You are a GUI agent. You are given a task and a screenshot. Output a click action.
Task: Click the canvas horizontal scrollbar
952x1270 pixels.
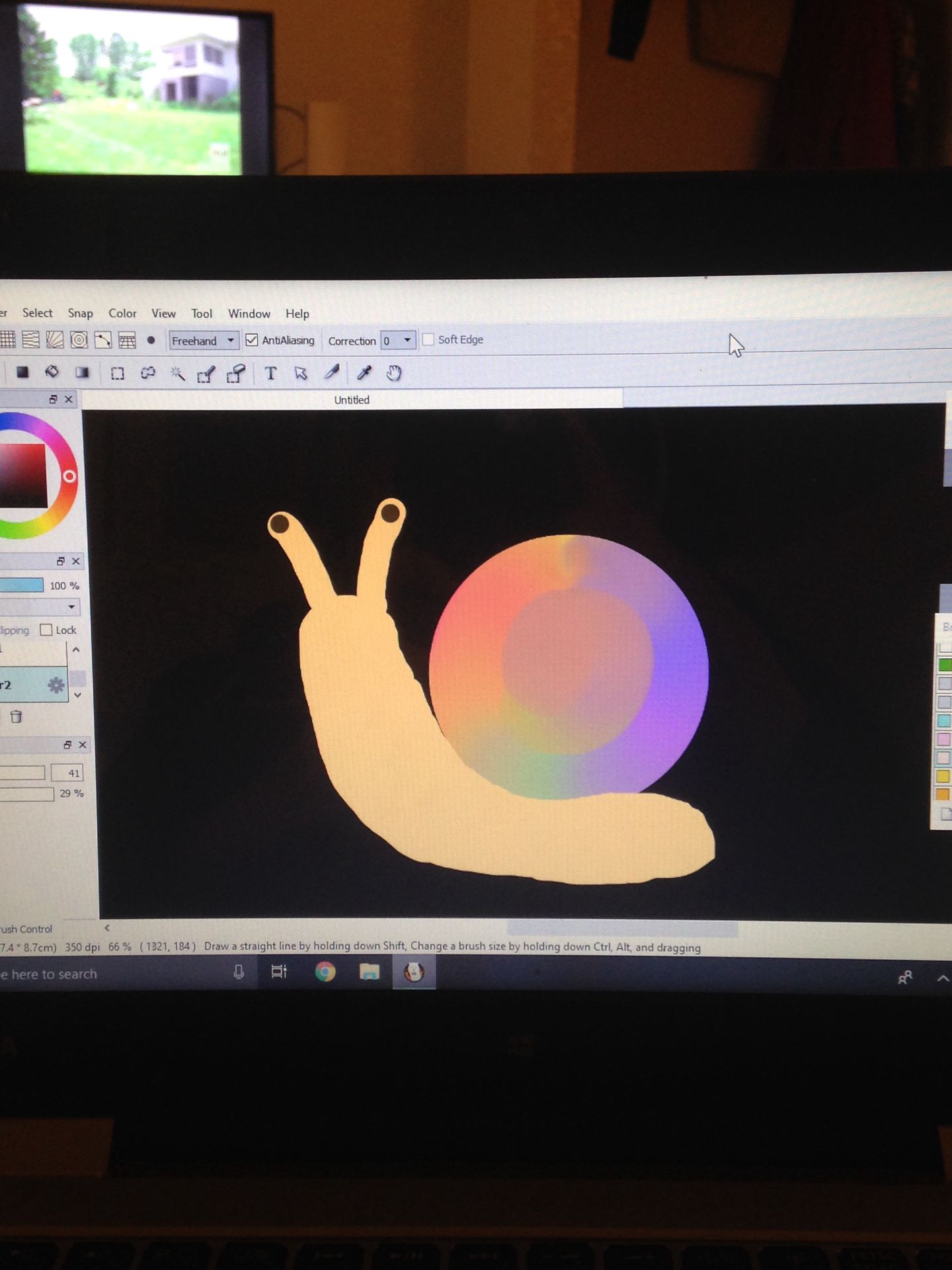(621, 929)
